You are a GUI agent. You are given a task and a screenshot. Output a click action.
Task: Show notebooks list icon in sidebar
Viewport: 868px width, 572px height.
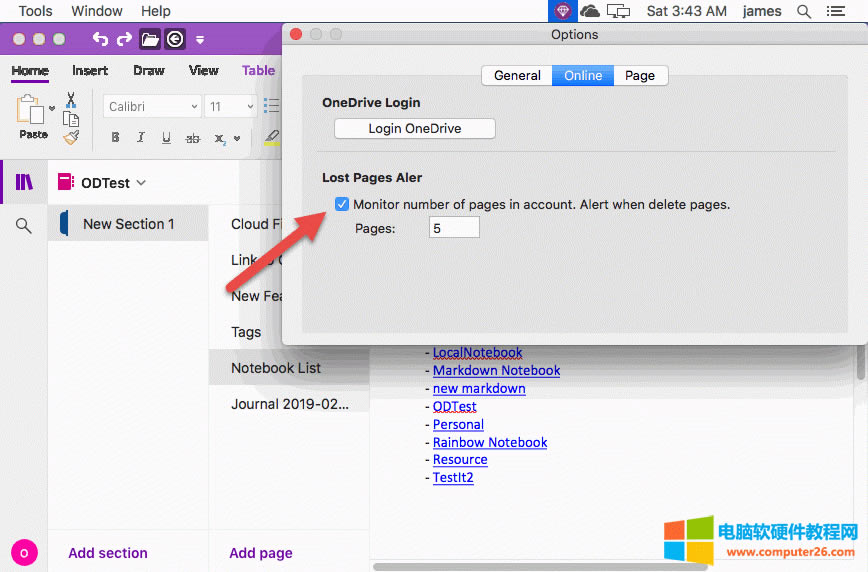[x=24, y=182]
